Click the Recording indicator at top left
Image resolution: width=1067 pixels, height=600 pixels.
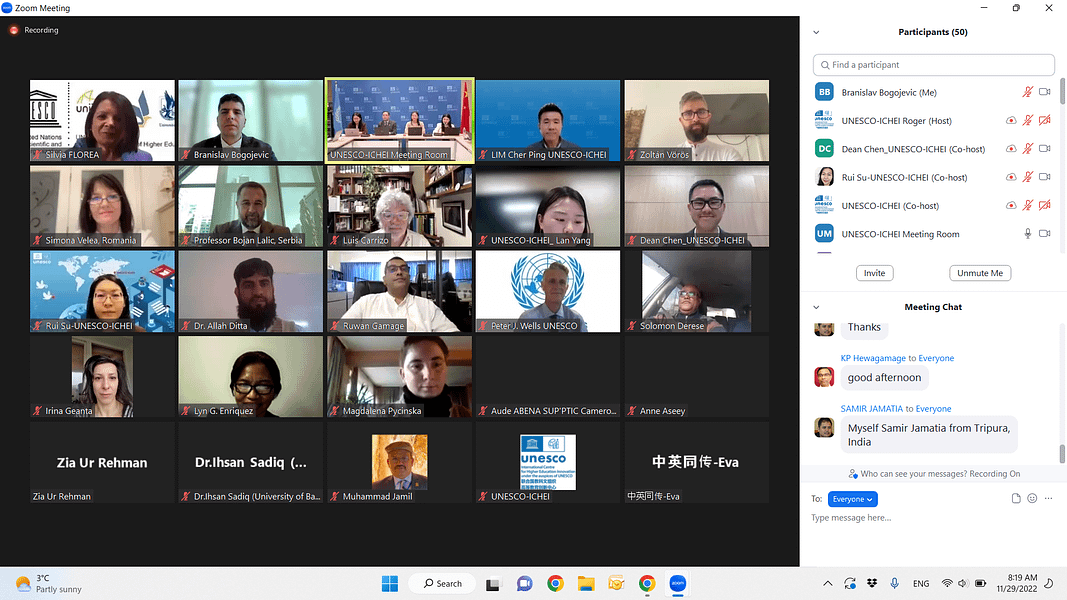tap(35, 30)
